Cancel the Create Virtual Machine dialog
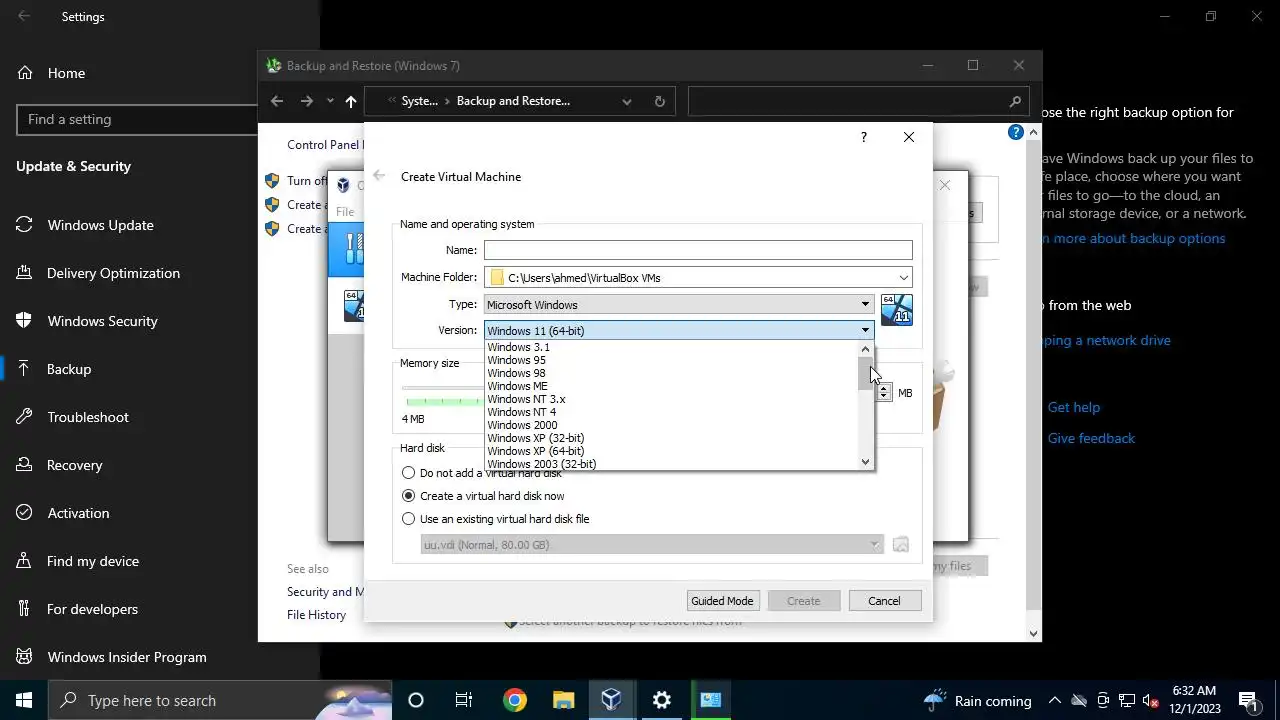The image size is (1280, 720). [x=884, y=601]
